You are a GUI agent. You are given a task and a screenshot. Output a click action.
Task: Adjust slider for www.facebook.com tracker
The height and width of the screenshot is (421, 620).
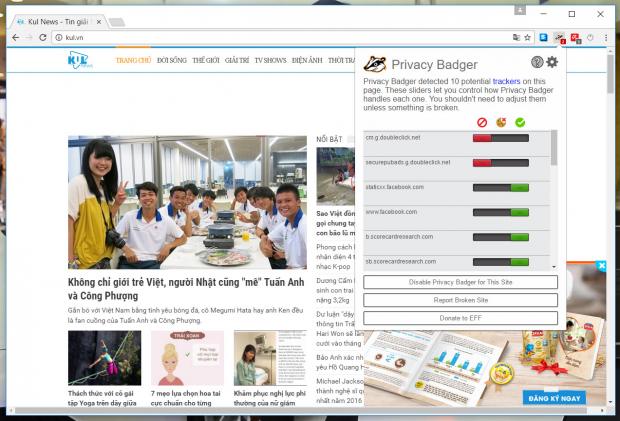click(500, 212)
